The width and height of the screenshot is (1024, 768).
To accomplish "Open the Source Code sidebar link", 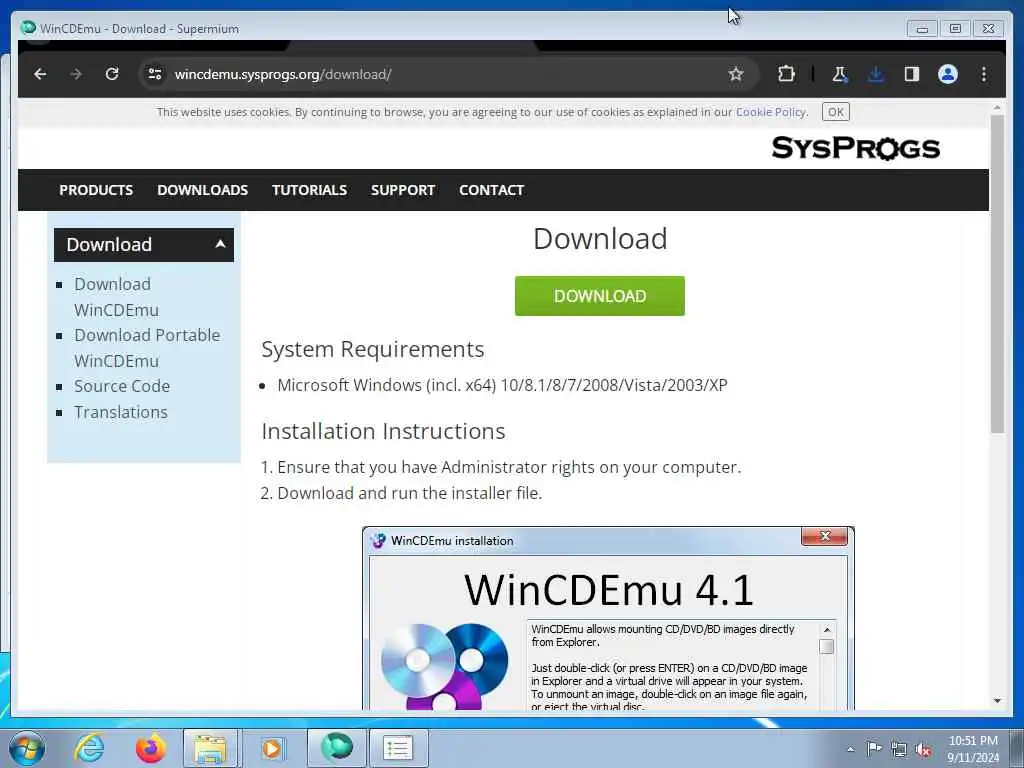I will pyautogui.click(x=122, y=386).
